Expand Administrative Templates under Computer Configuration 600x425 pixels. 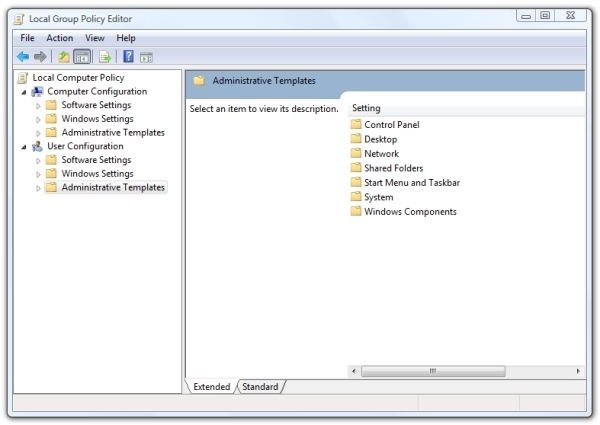38,133
